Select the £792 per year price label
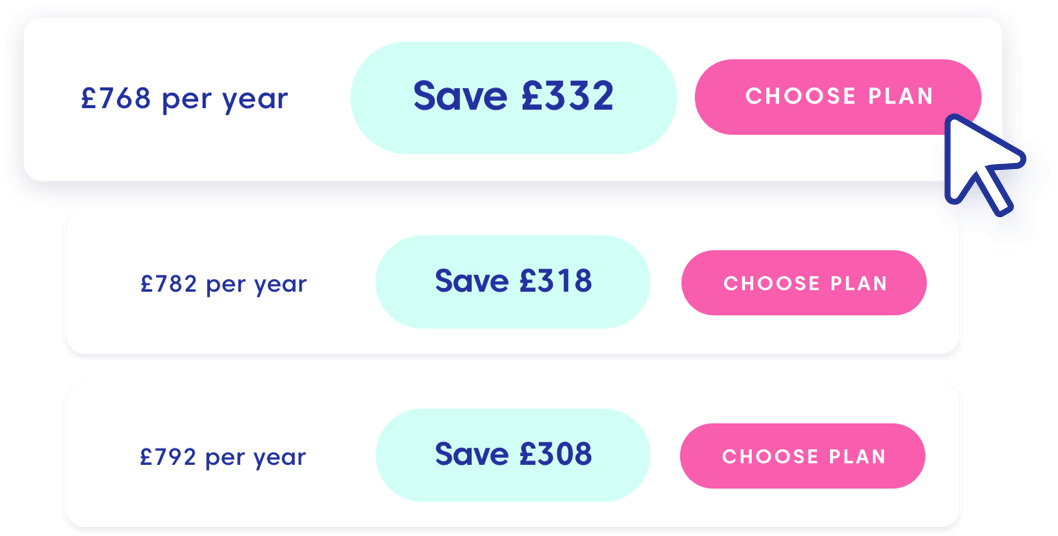This screenshot has width=1058, height=536. (x=223, y=457)
